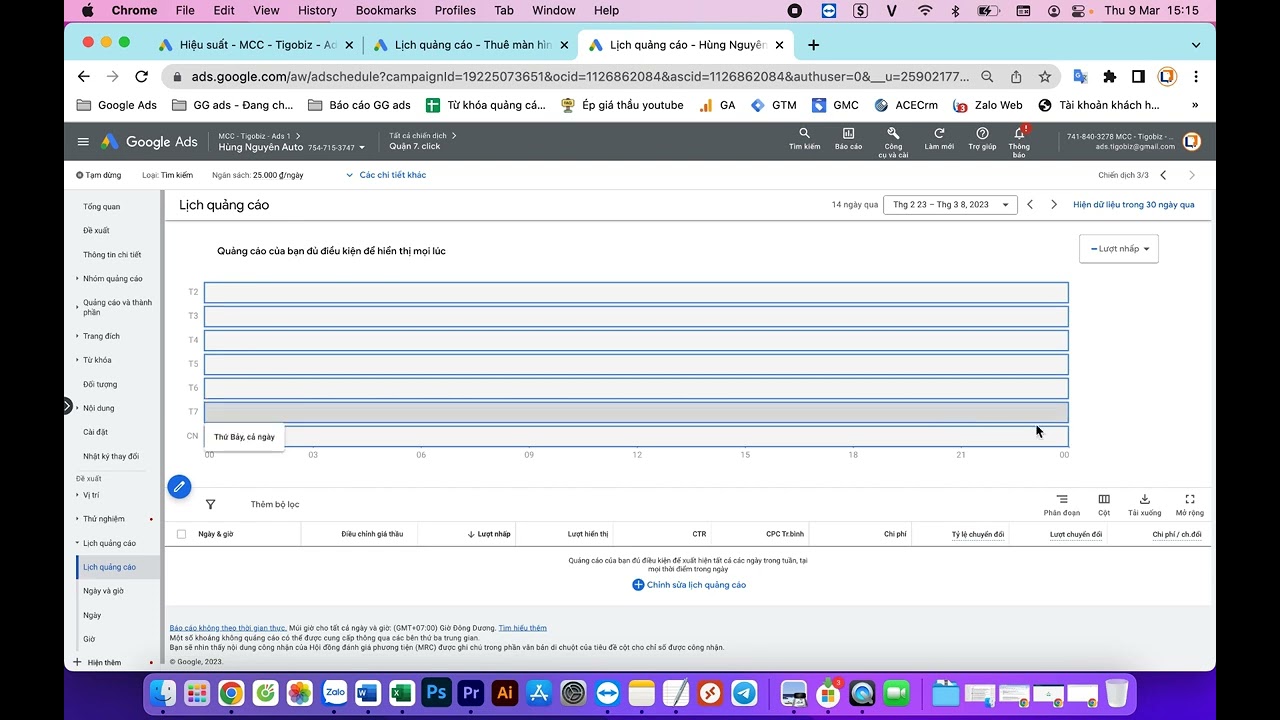
Task: Open Telegram from the dock
Action: (x=744, y=692)
